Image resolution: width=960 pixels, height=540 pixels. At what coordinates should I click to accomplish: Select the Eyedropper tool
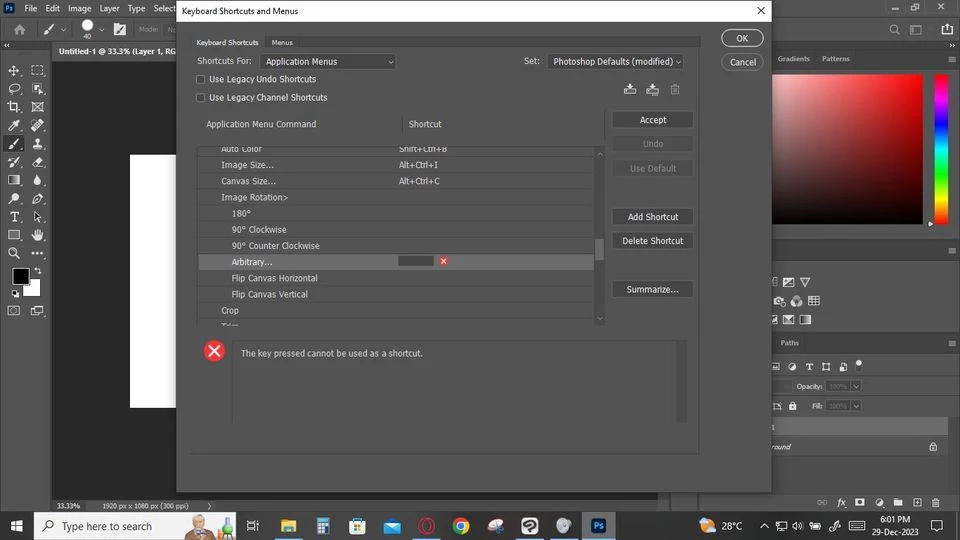tap(13, 126)
